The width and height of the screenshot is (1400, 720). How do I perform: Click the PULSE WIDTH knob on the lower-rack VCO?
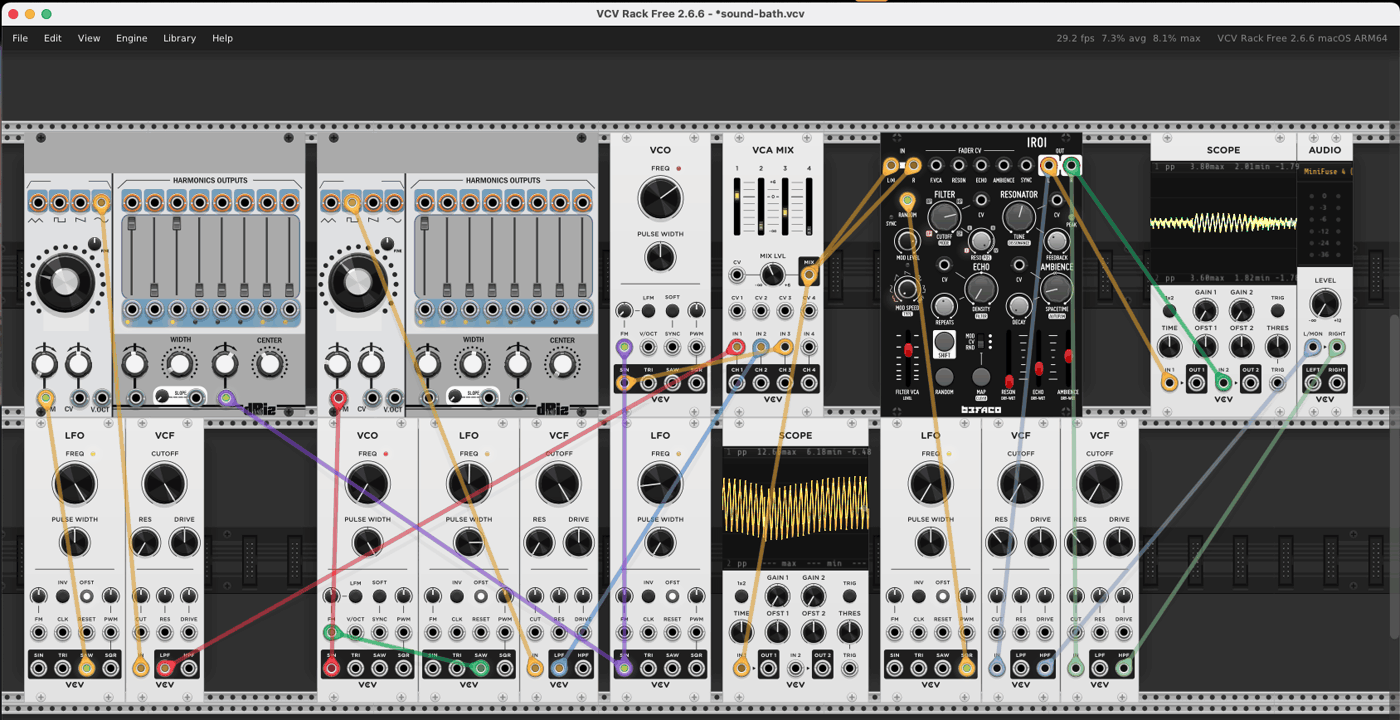click(x=367, y=543)
